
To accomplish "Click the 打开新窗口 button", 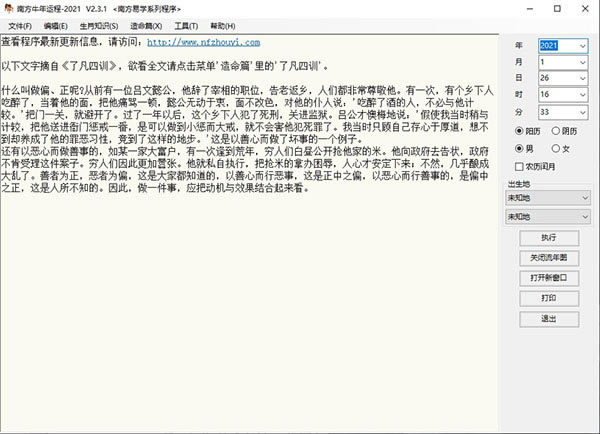I will click(x=549, y=278).
